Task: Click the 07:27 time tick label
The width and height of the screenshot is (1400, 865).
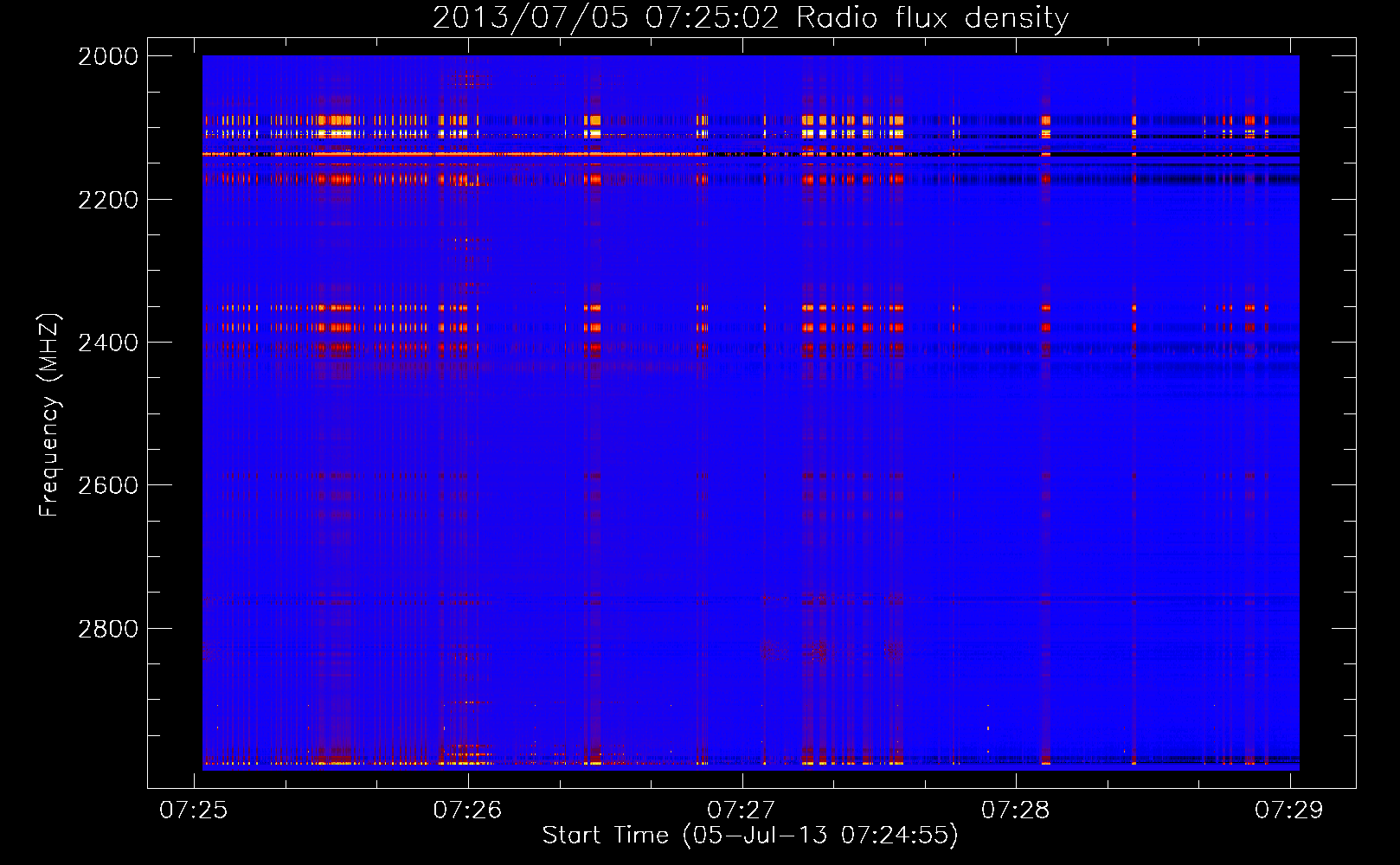Action: (x=741, y=810)
